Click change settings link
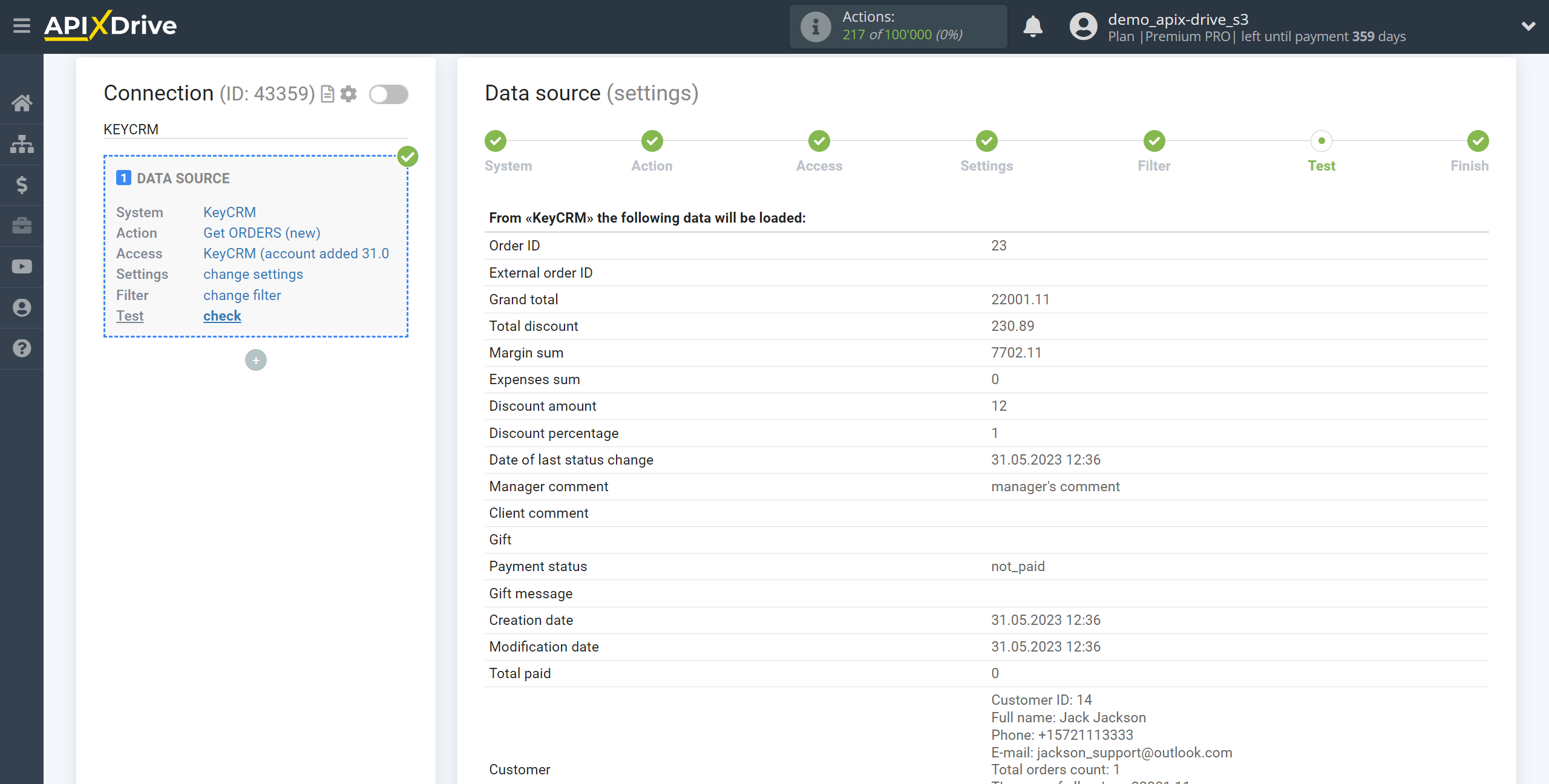The image size is (1549, 784). tap(253, 274)
